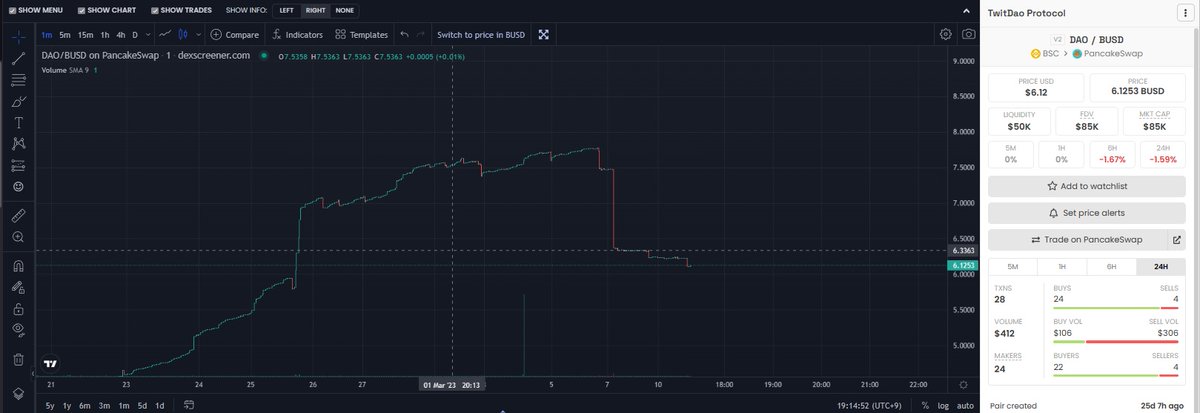The image size is (1200, 413).
Task: Open the prediction and measurement tools
Action: (18, 165)
